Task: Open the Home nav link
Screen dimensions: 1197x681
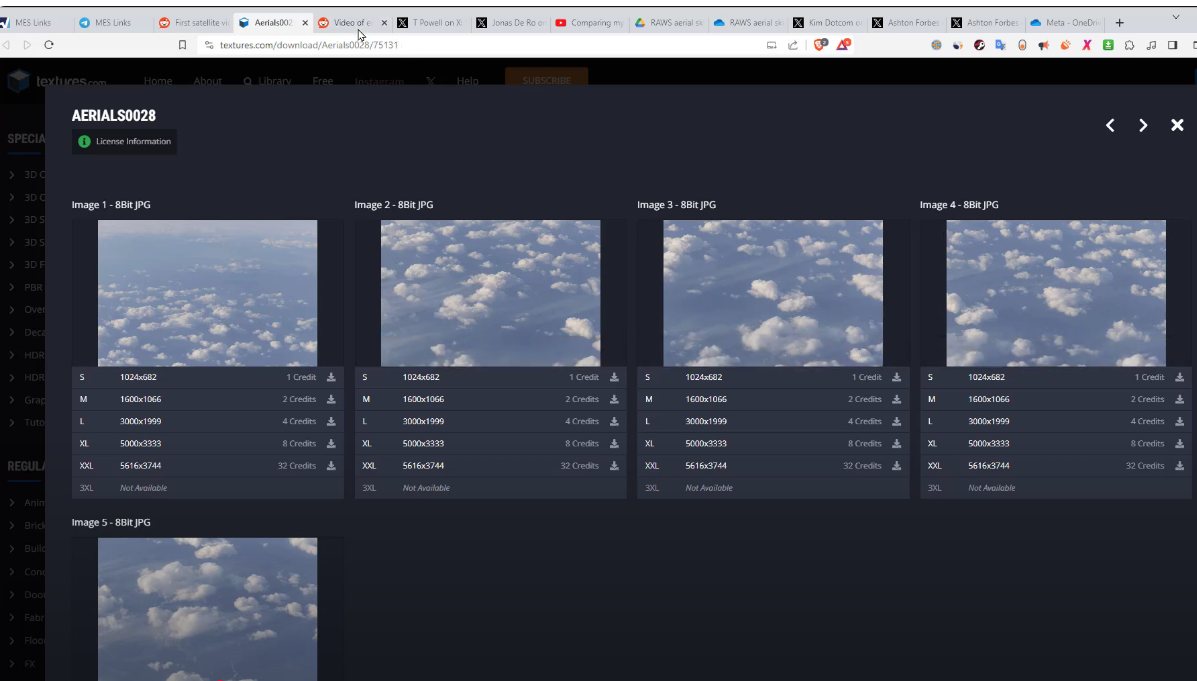Action: click(x=158, y=81)
